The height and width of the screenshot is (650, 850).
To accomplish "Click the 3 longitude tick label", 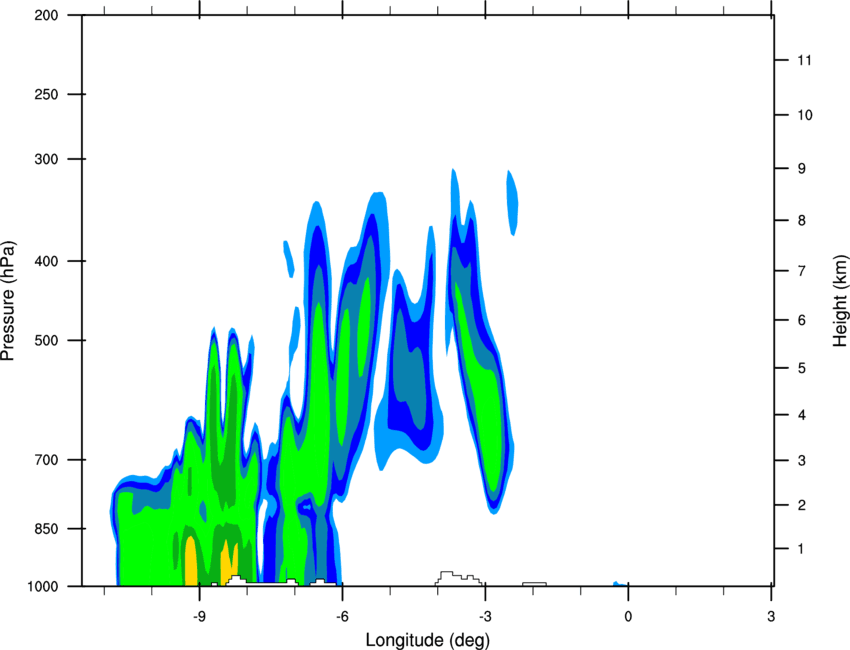I will coord(771,617).
